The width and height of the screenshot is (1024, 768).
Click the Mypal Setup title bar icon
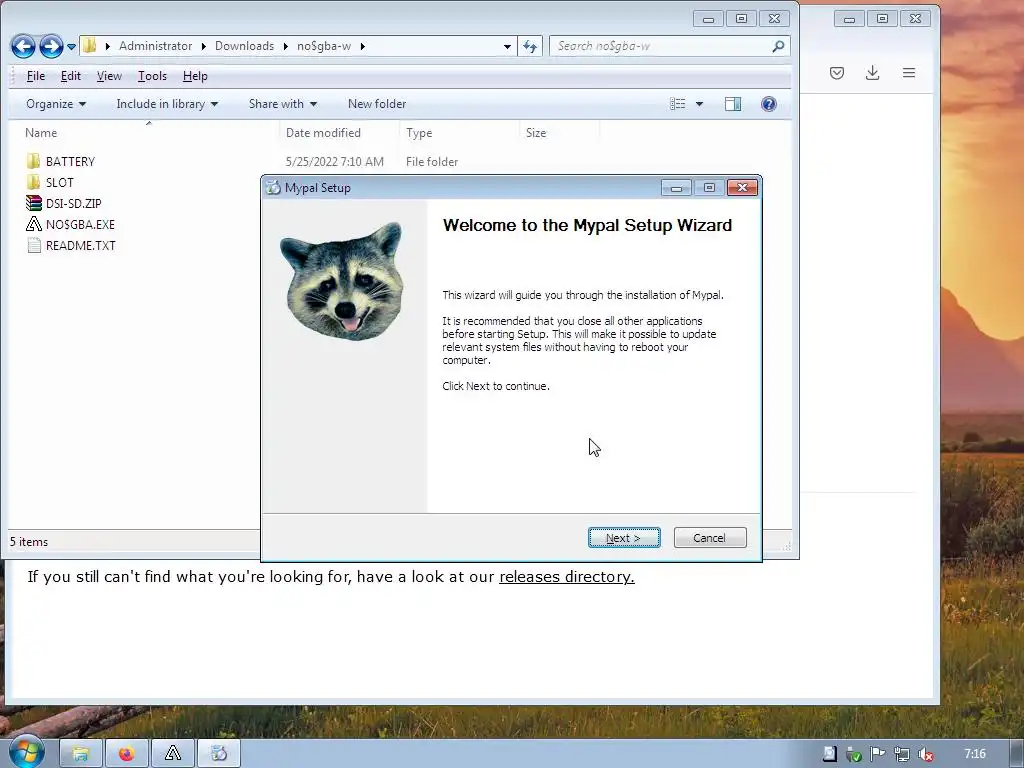(x=274, y=187)
